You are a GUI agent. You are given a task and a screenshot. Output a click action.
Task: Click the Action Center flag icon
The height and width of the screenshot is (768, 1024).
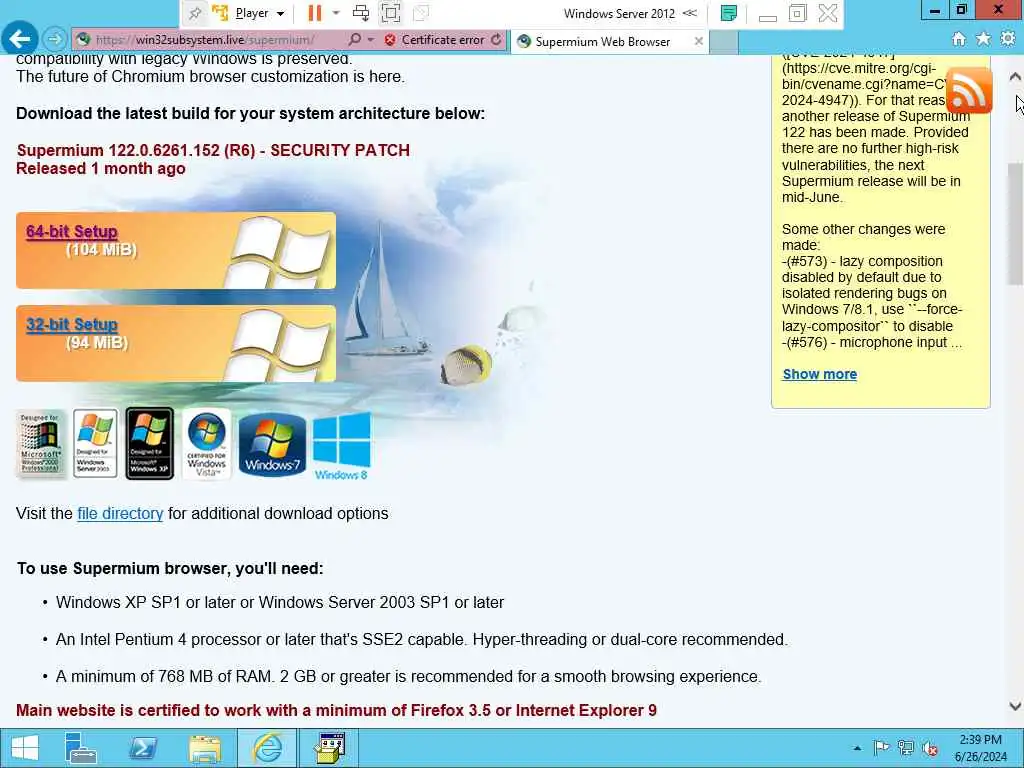coord(881,748)
